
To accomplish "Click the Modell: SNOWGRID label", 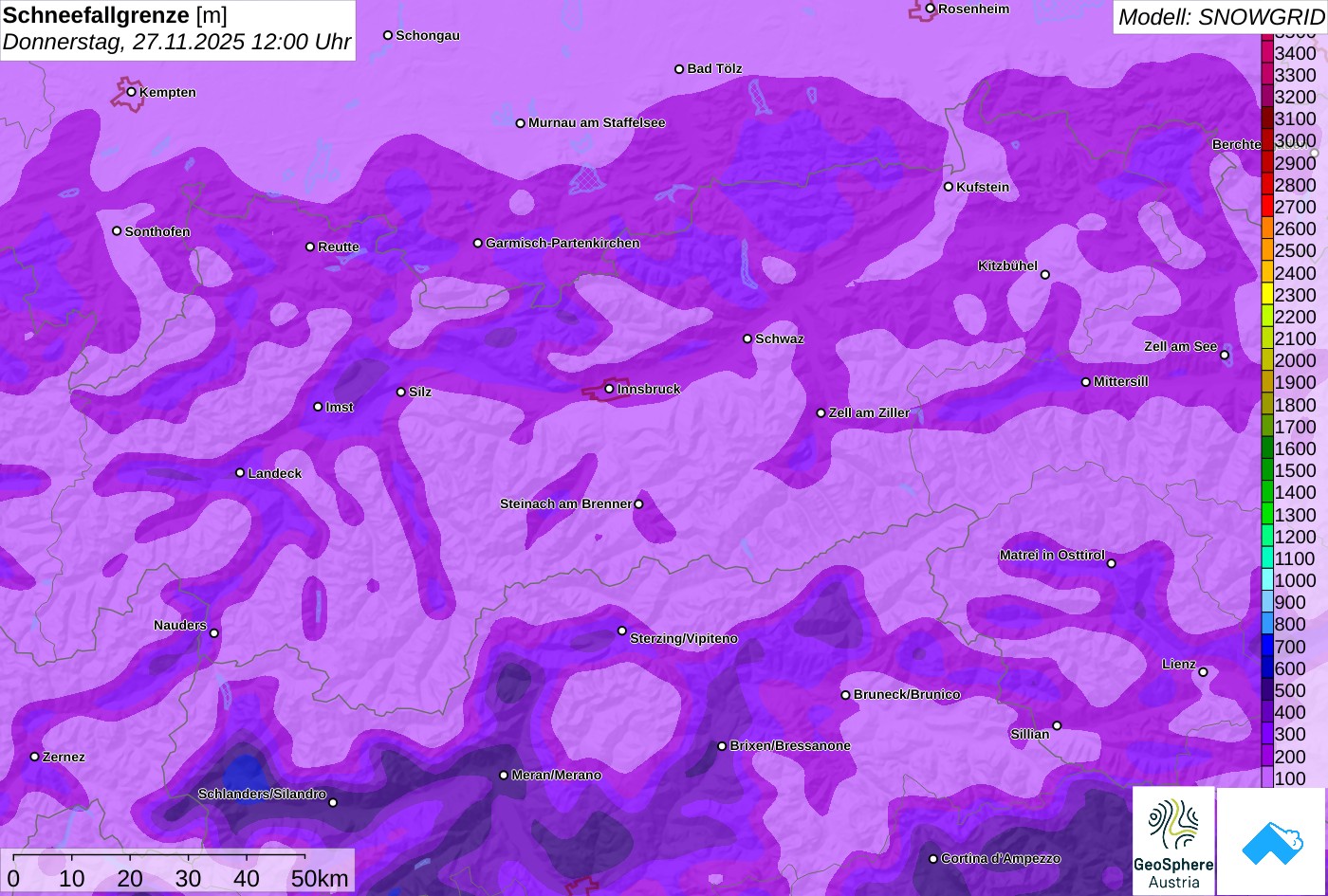I will (x=1220, y=17).
